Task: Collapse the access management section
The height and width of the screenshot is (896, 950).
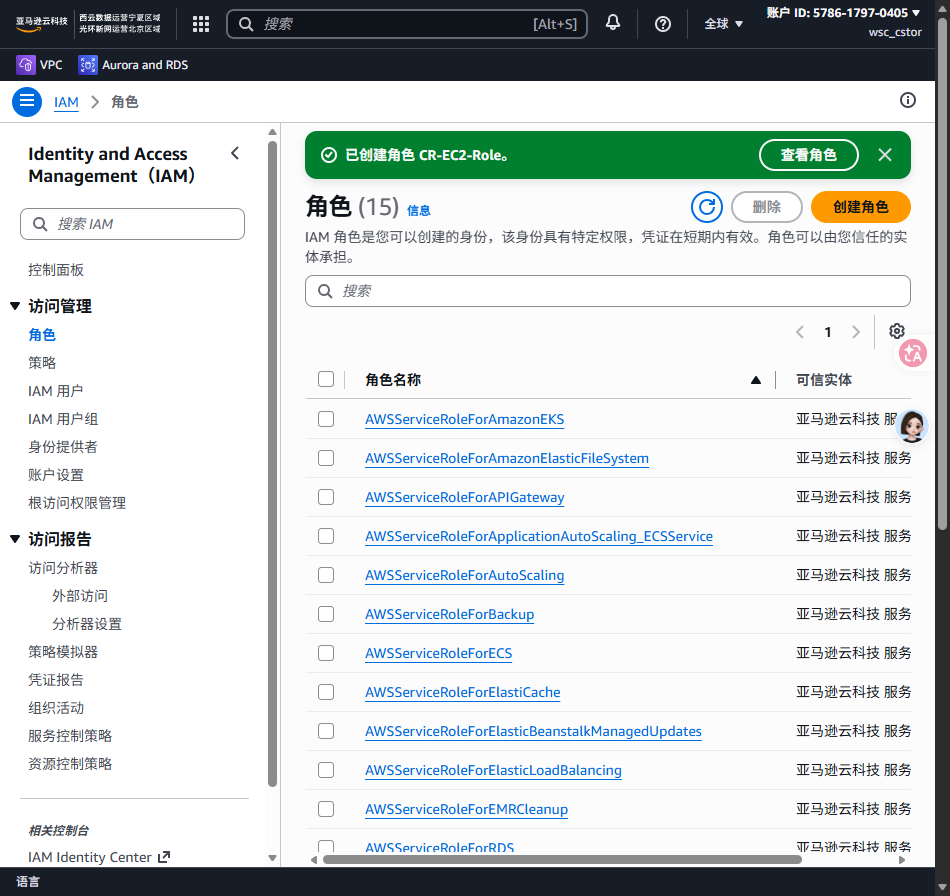Action: click(x=15, y=306)
